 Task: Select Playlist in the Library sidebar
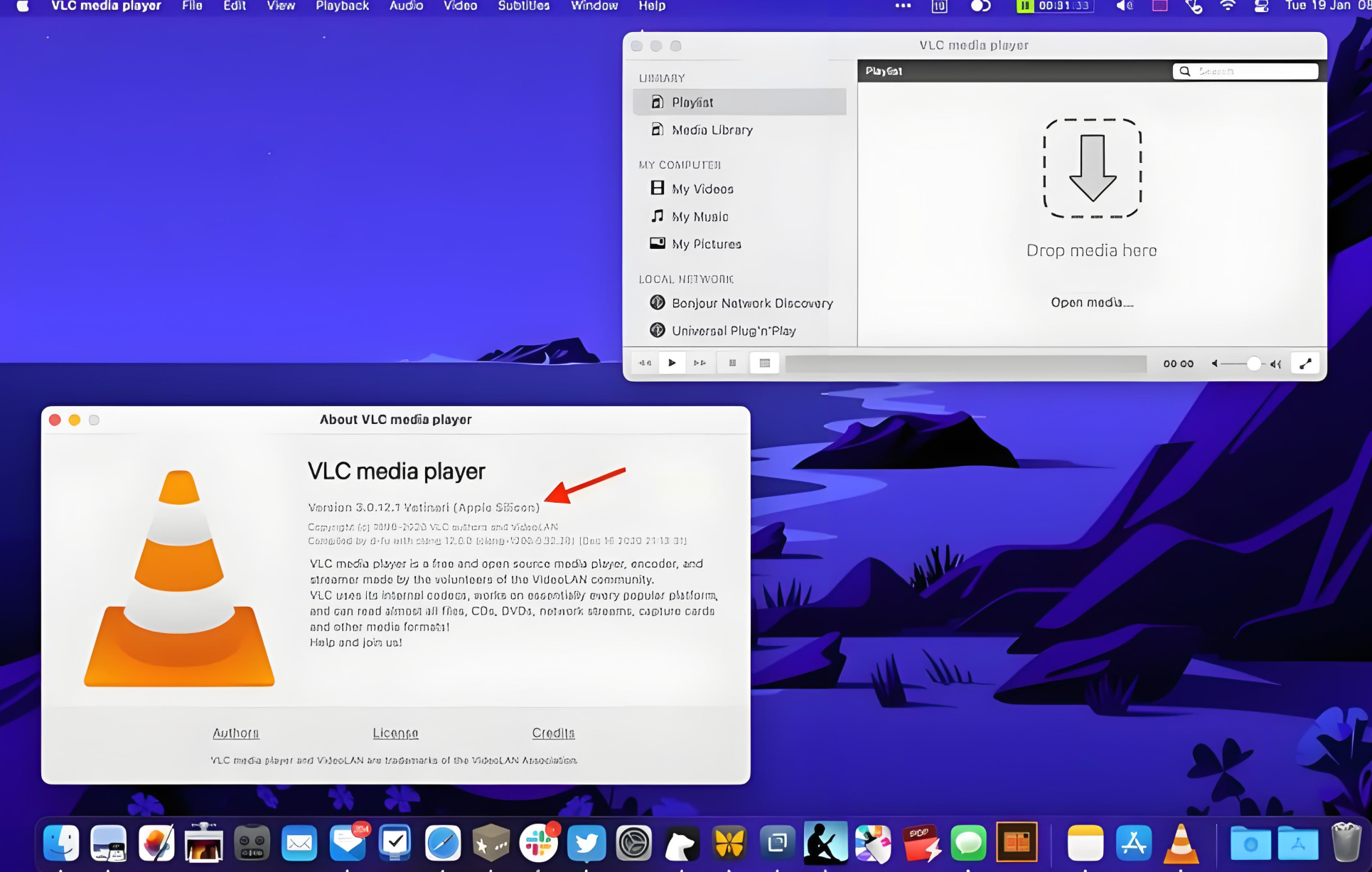coord(739,102)
